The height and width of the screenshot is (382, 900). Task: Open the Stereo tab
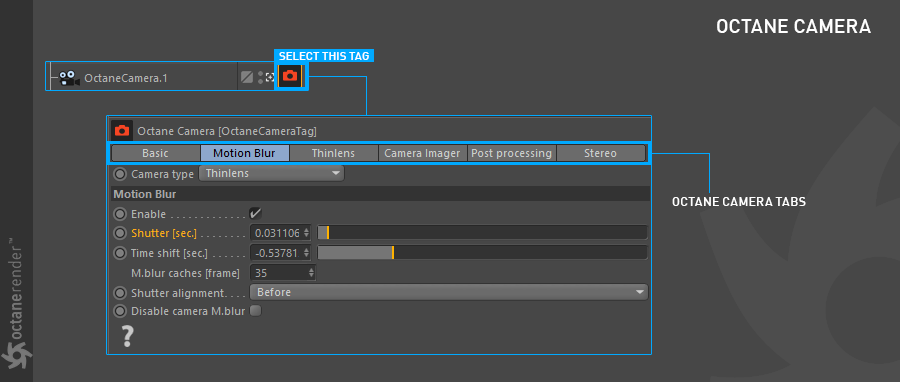[x=600, y=153]
